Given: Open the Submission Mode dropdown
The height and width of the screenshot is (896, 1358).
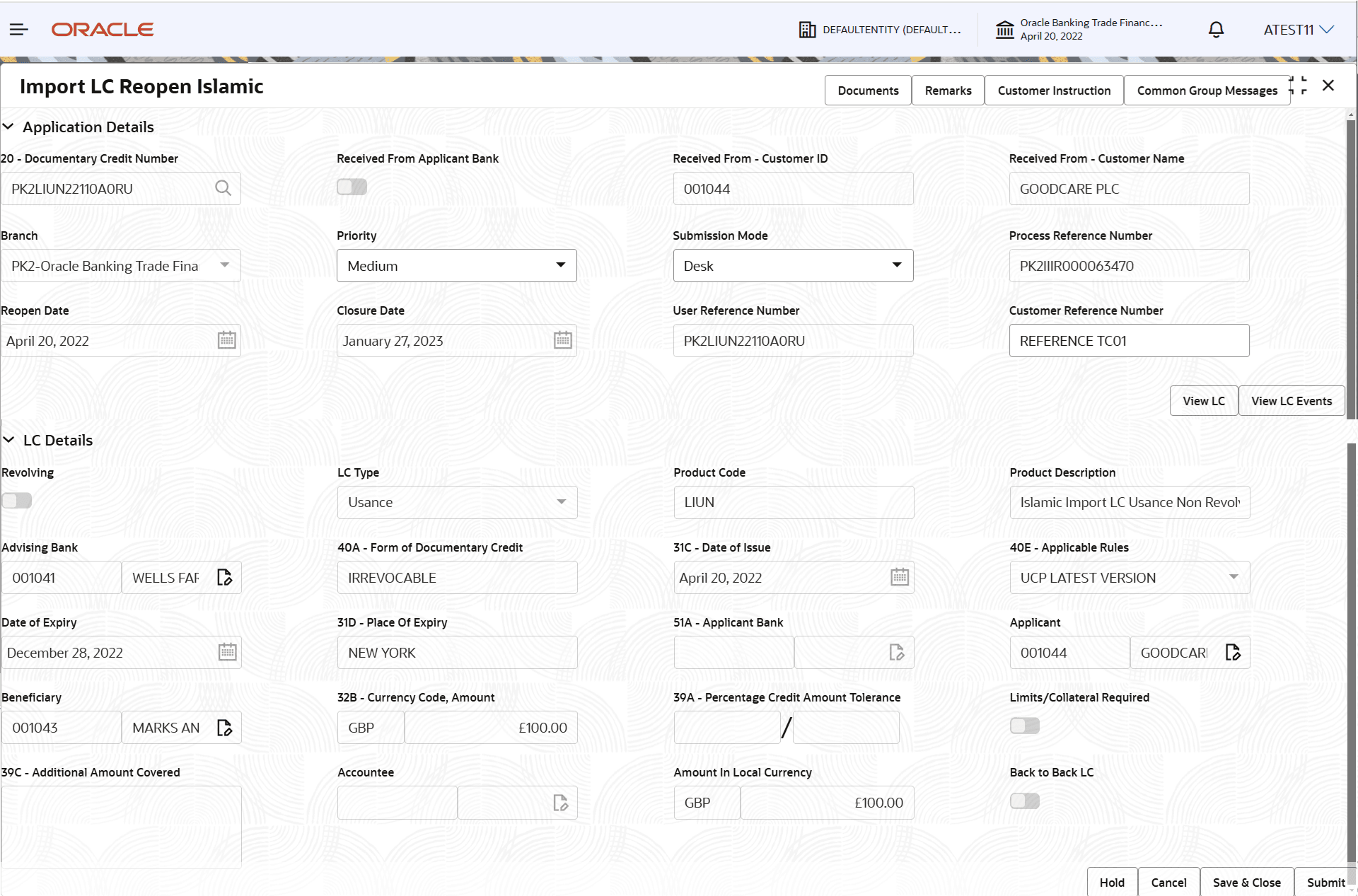Looking at the screenshot, I should point(896,265).
